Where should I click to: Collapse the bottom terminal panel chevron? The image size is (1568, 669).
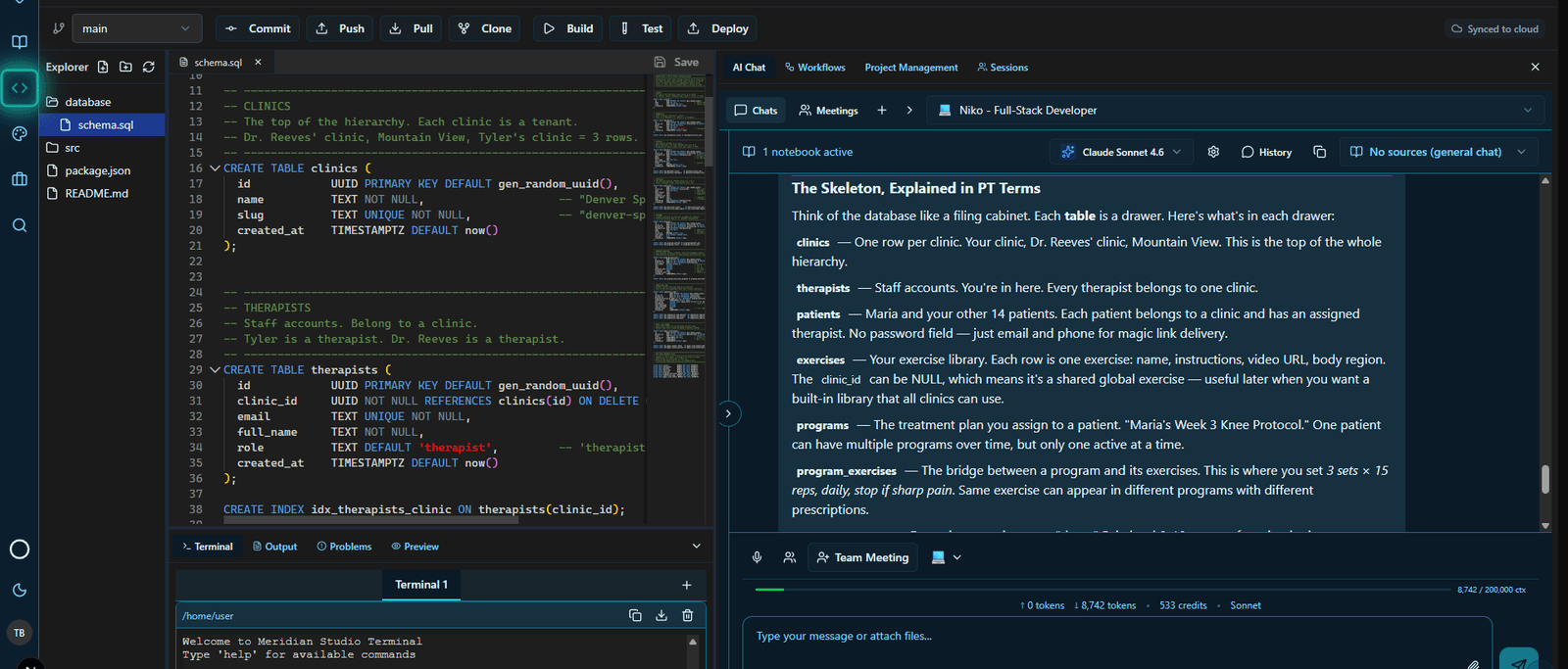coord(697,546)
